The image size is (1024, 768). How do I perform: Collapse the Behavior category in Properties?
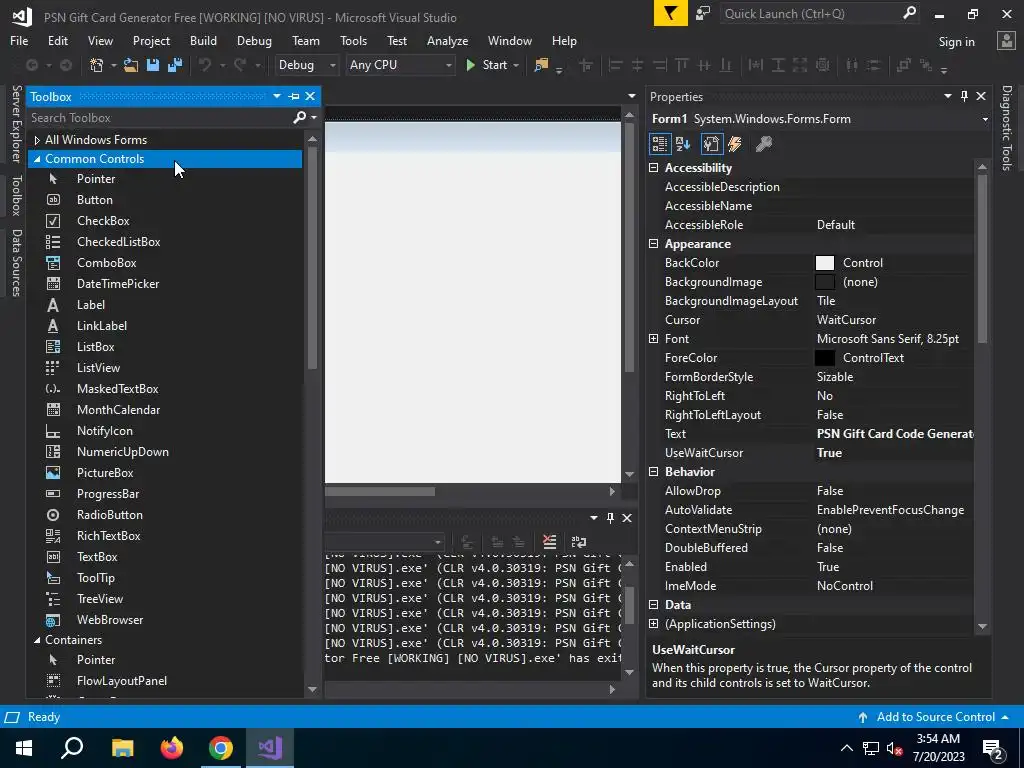[653, 472]
